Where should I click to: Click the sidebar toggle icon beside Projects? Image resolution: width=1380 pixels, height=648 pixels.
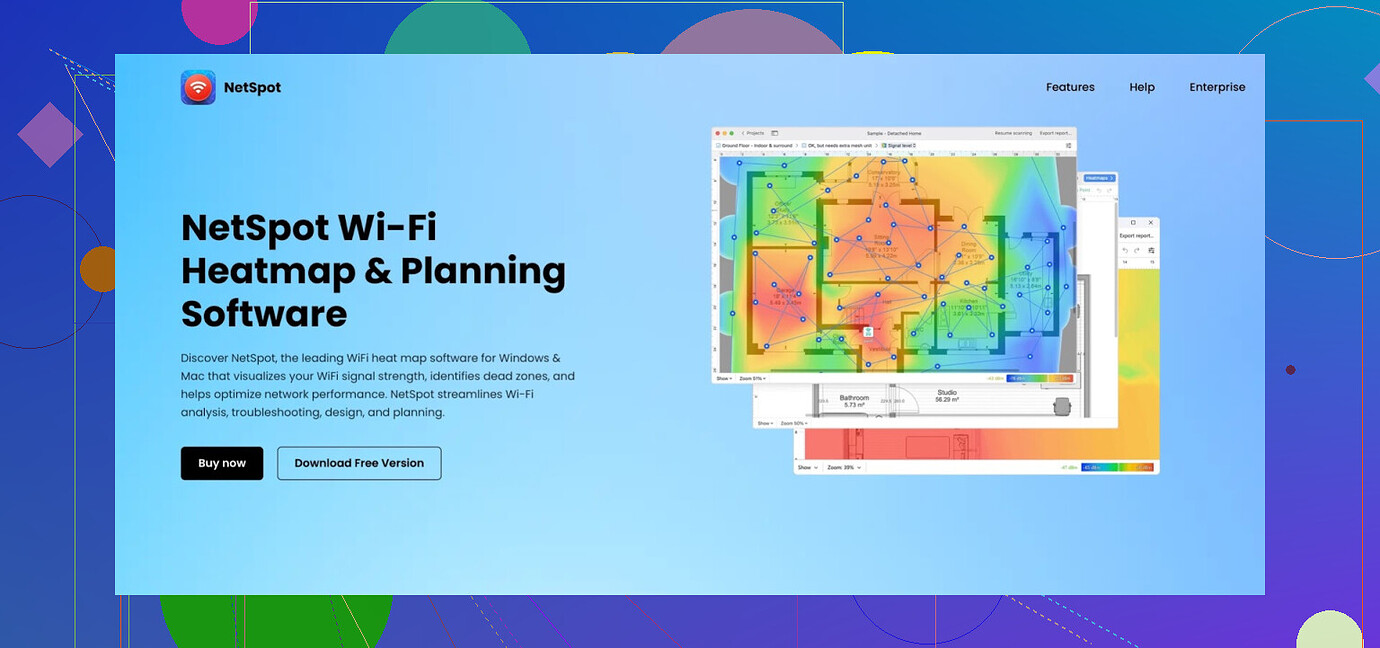coord(775,133)
